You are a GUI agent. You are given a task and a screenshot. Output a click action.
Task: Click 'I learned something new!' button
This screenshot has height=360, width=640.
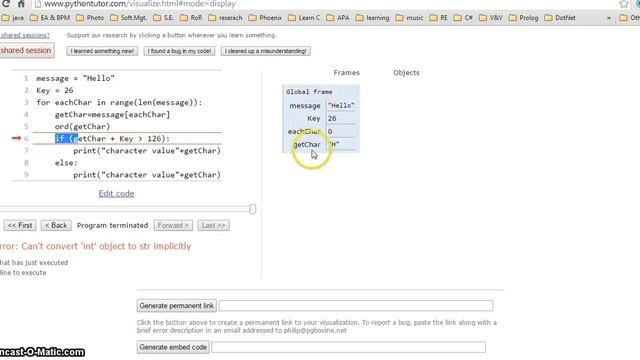click(102, 51)
